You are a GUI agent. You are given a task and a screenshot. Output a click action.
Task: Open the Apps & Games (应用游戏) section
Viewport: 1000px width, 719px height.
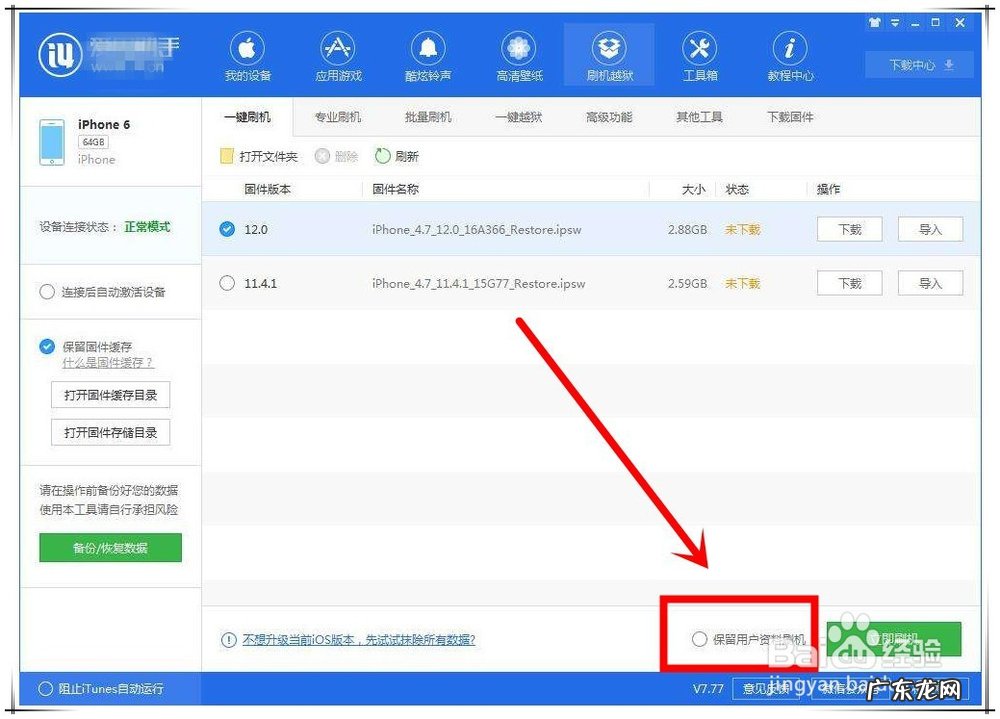point(337,55)
